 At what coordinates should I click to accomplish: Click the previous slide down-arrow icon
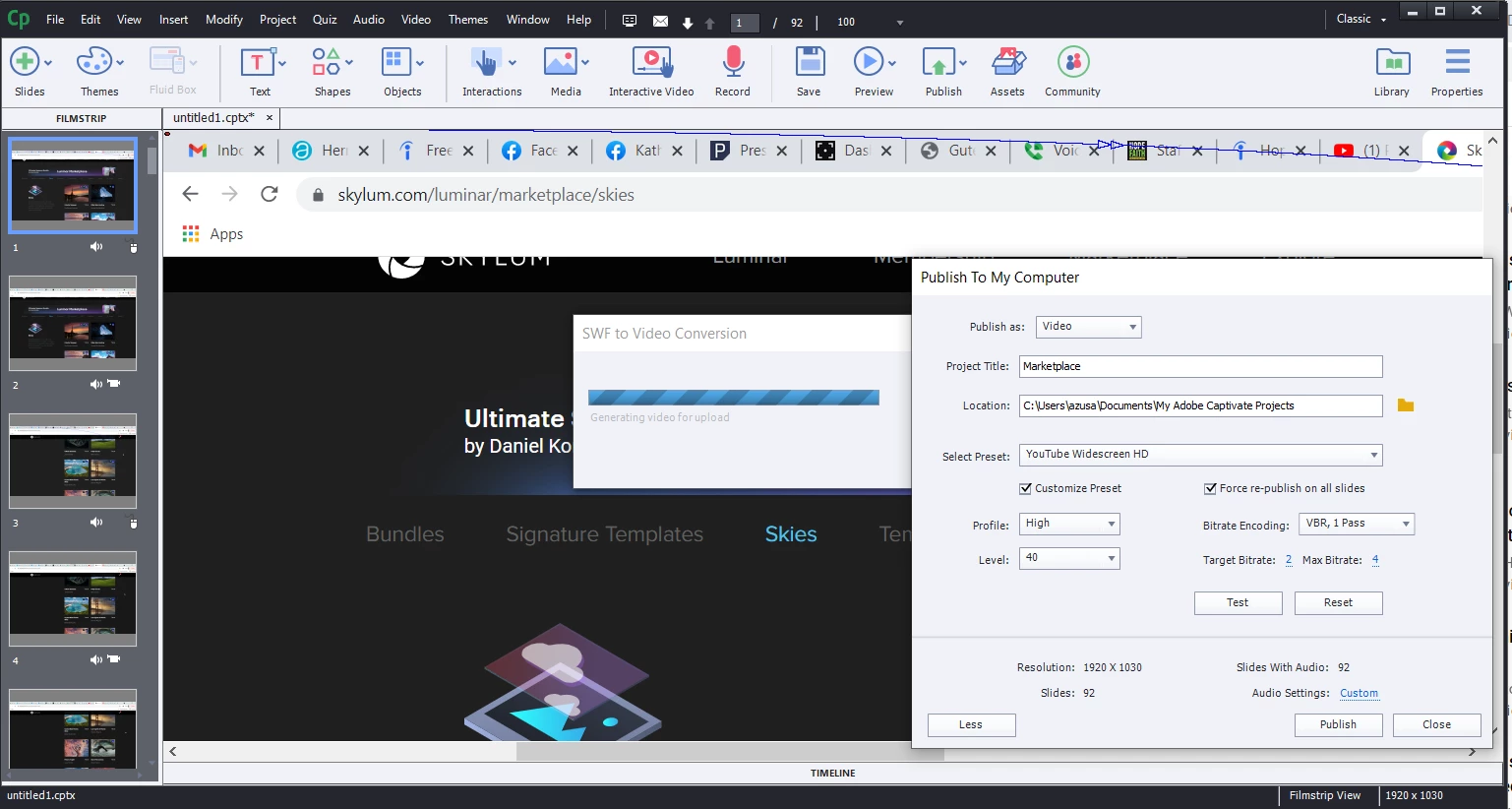[688, 22]
